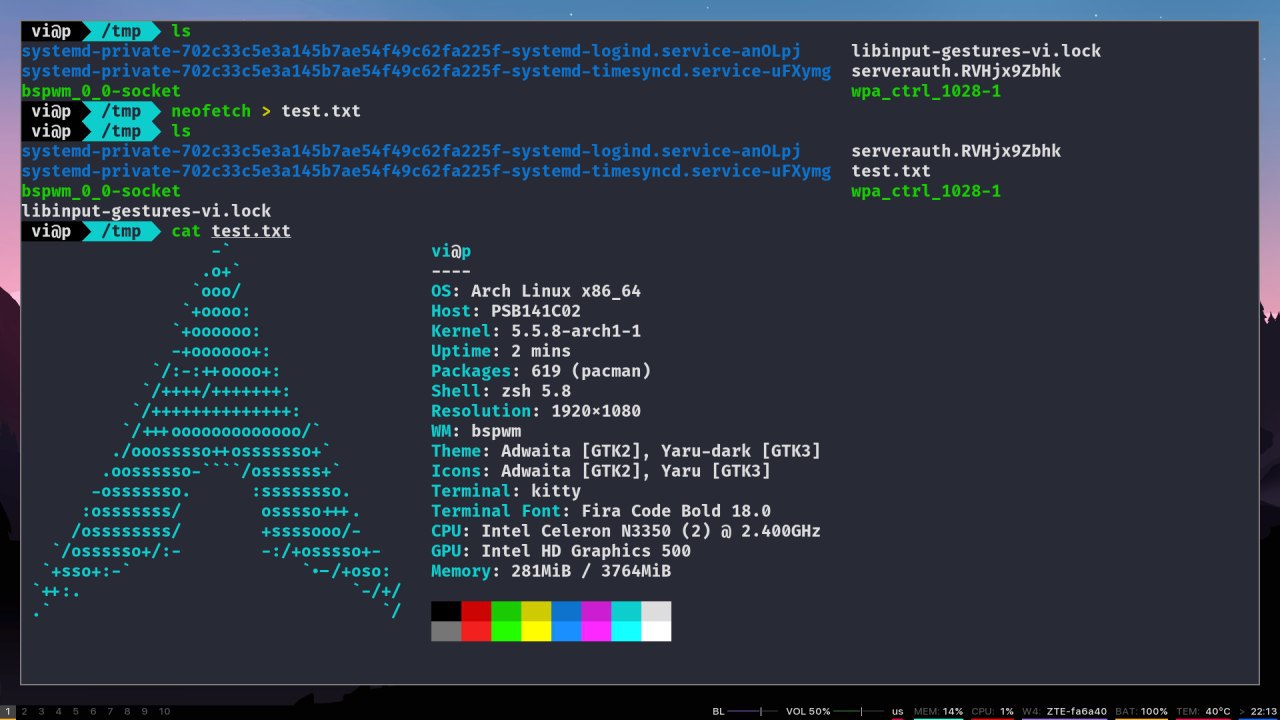
Task: Click 'OS: Arch Linux x86_64' line
Action: pyautogui.click(x=536, y=291)
